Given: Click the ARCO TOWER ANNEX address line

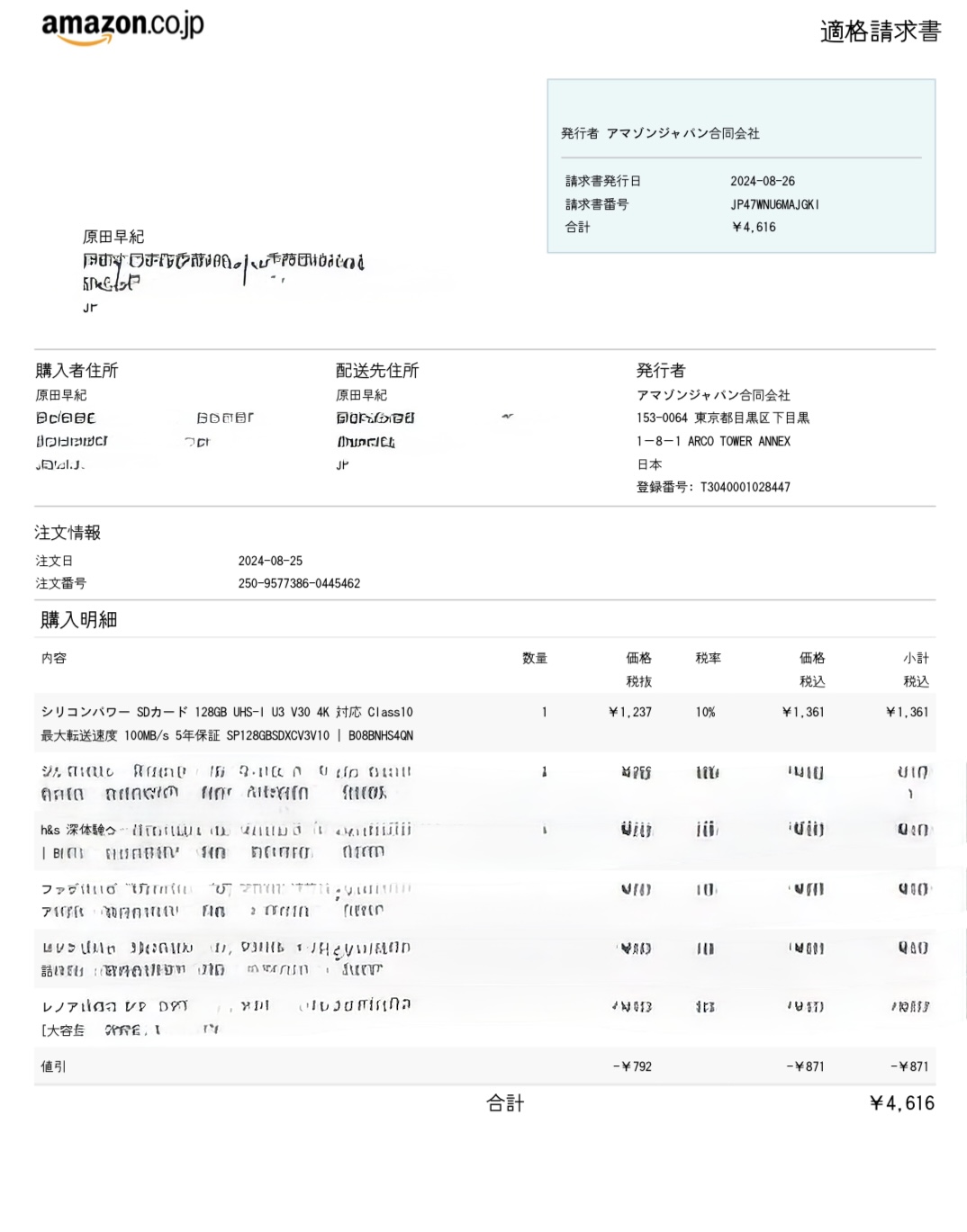Looking at the screenshot, I should (x=713, y=441).
